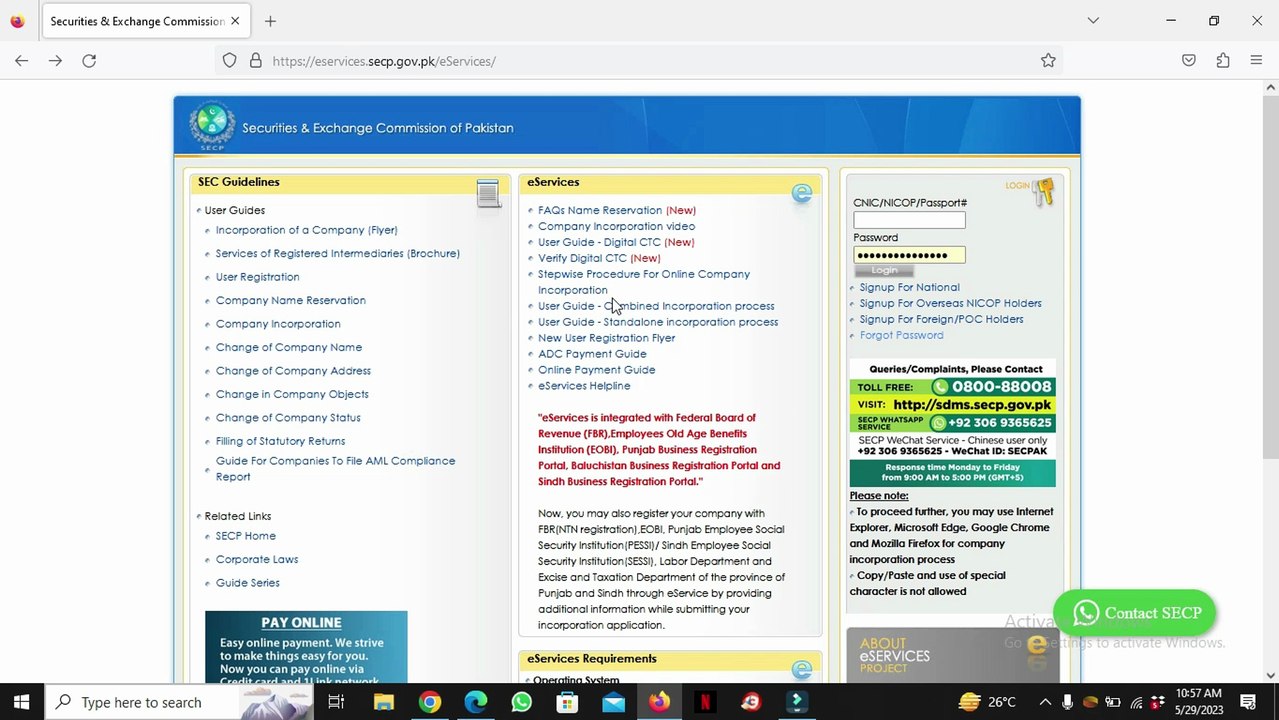The image size is (1279, 720).
Task: Open the eServices Helpline link
Action: coord(584,386)
